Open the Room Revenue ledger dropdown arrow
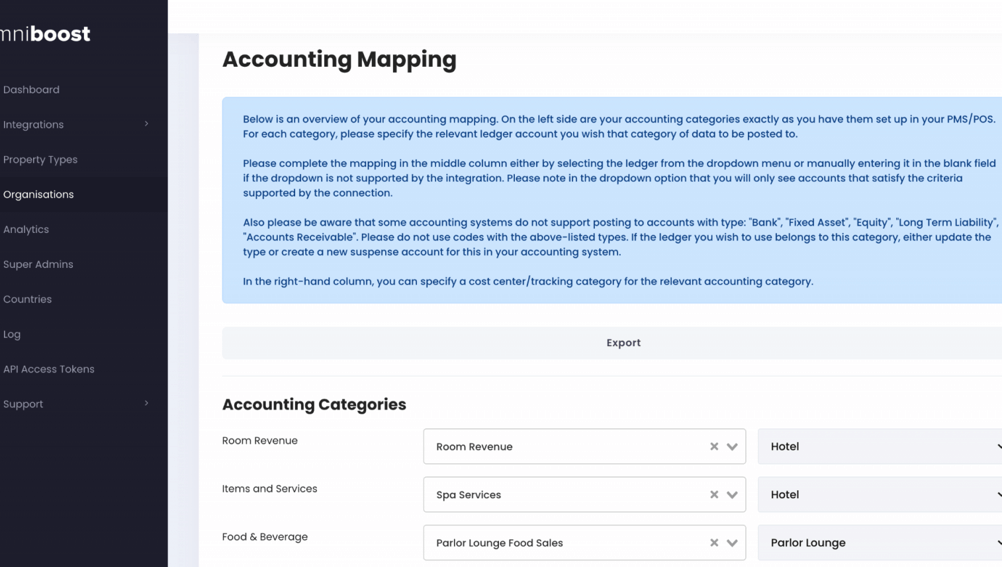Screen dimensions: 1002x567 coord(732,447)
